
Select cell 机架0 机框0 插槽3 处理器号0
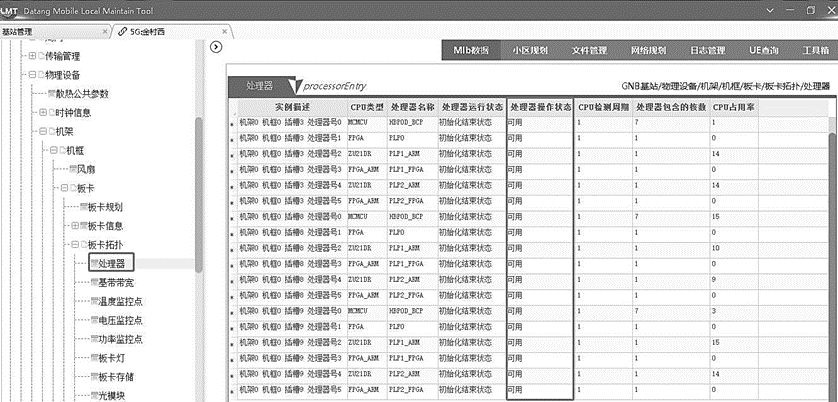[290, 122]
